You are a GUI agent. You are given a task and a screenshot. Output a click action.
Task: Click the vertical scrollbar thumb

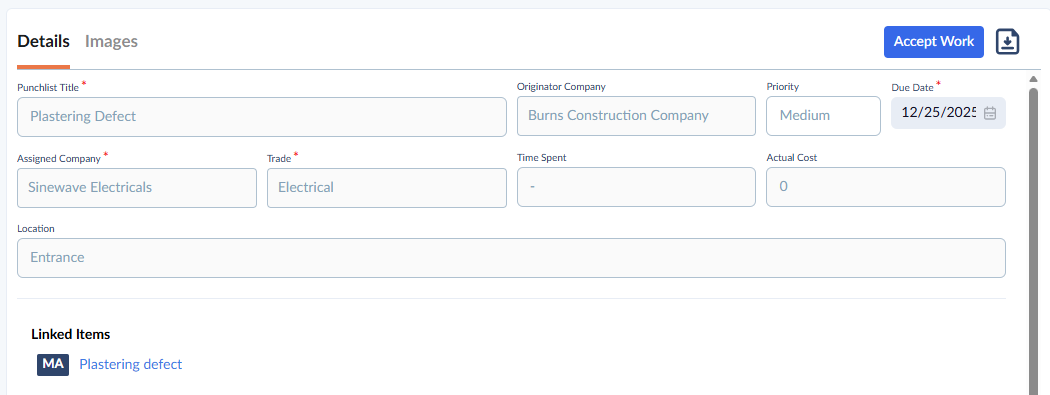click(1033, 241)
